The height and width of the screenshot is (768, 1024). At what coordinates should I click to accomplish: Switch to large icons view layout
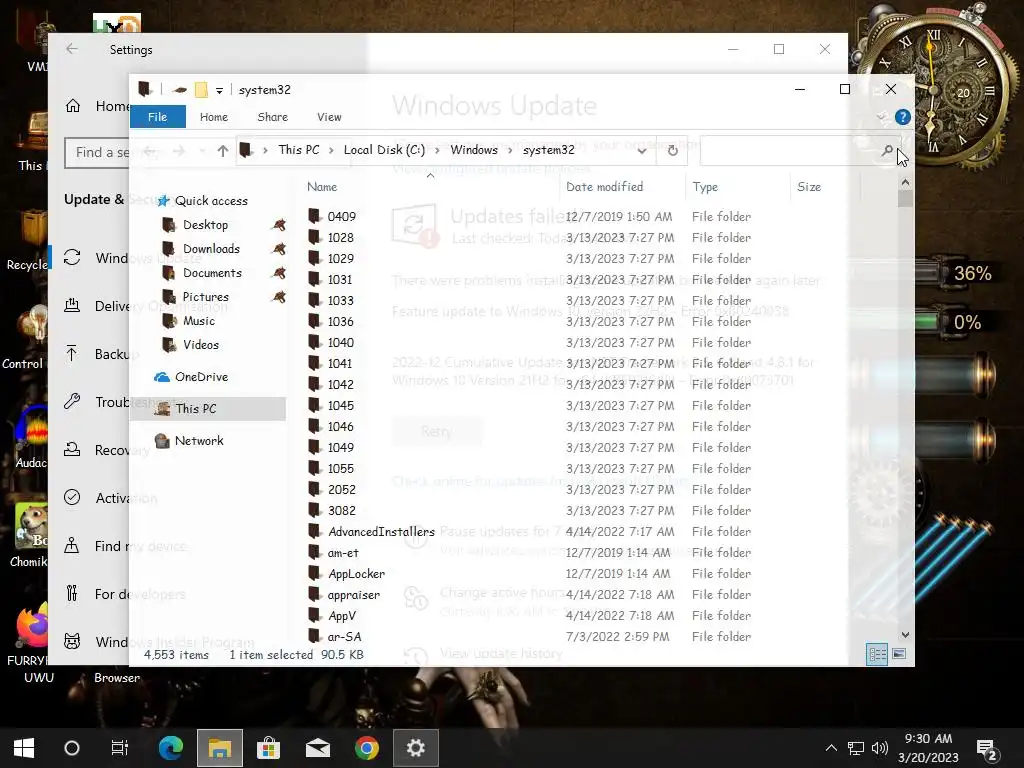pos(899,654)
